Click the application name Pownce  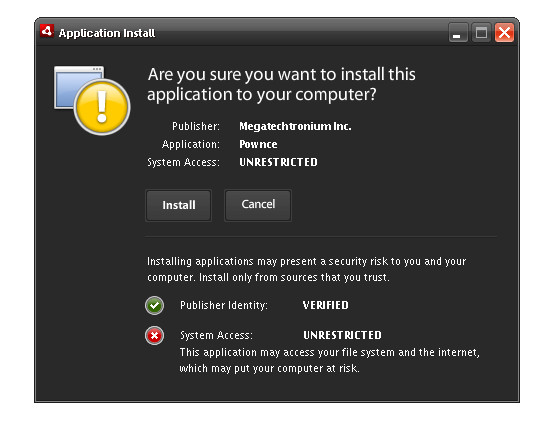point(258,144)
